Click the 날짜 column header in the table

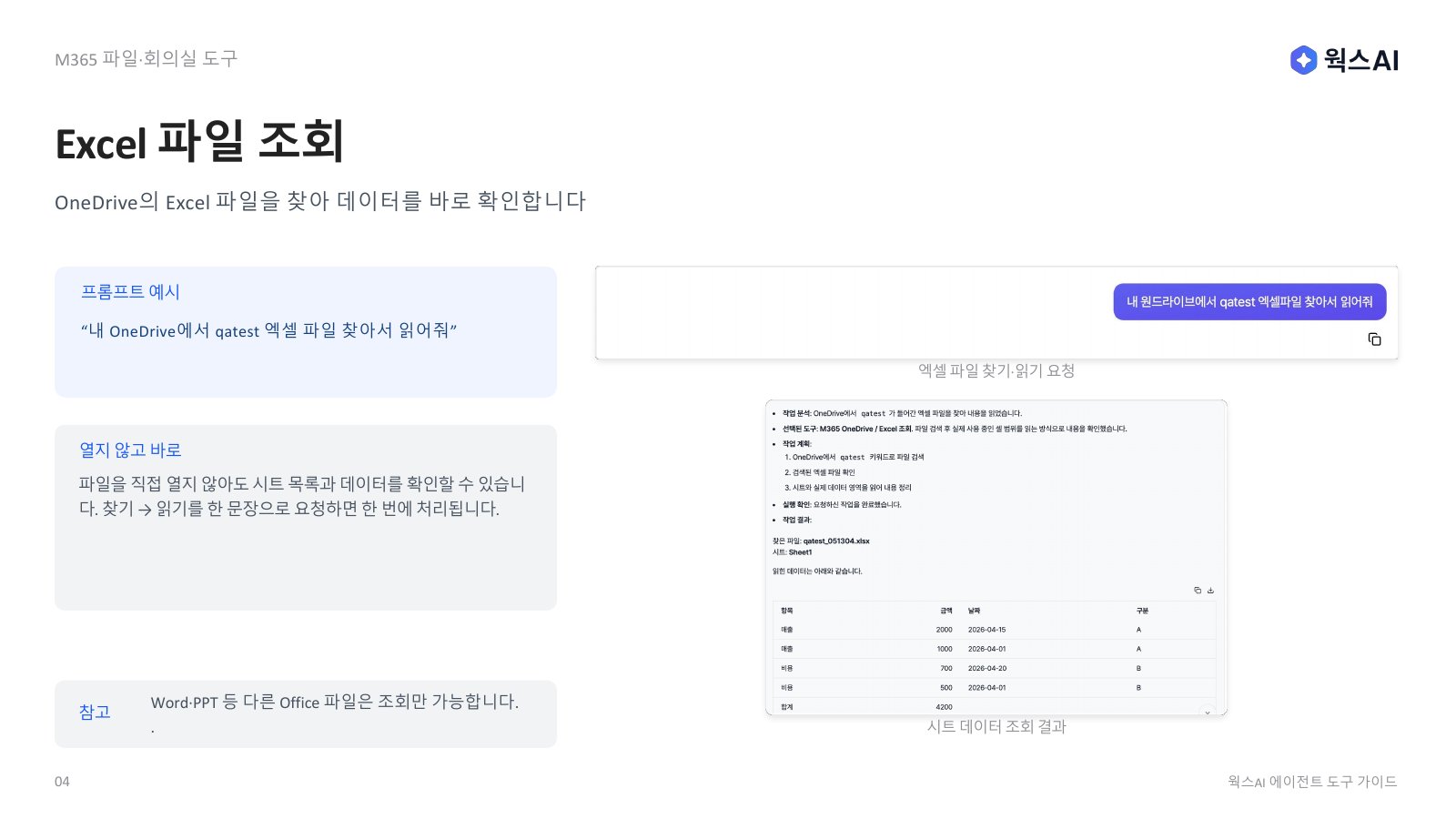(975, 611)
